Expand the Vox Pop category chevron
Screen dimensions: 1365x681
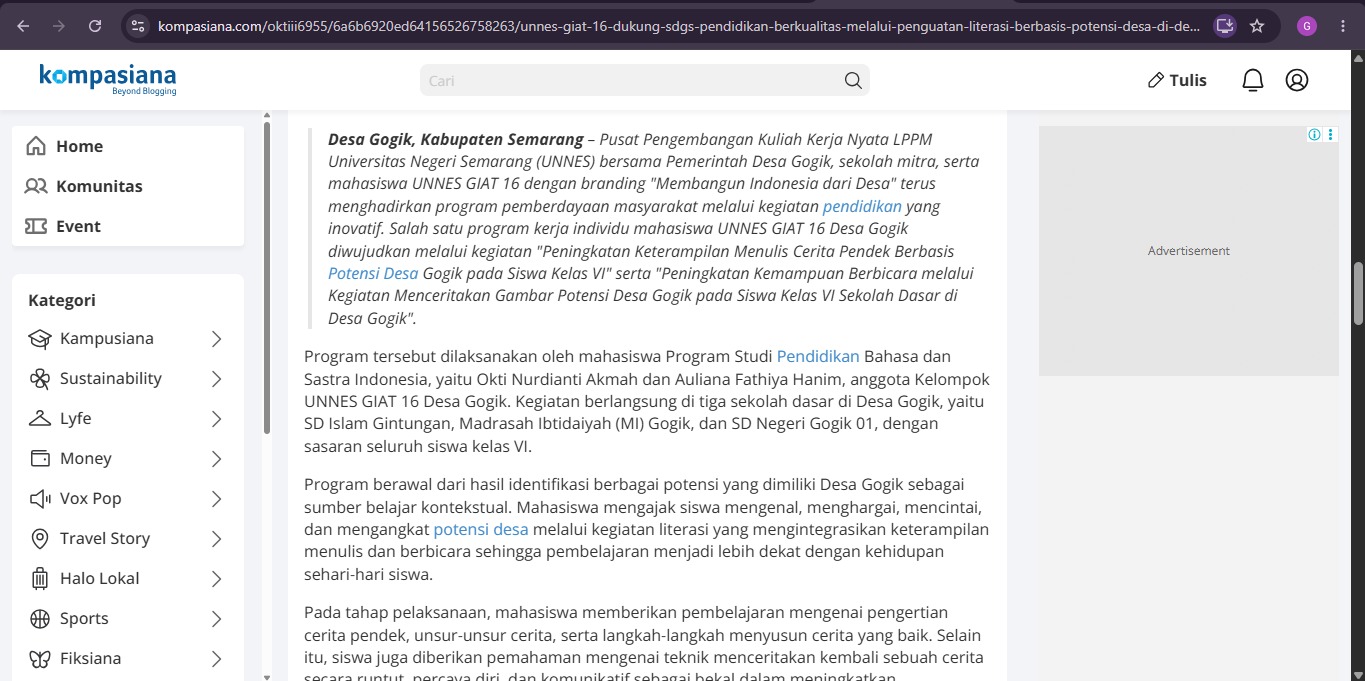point(216,499)
